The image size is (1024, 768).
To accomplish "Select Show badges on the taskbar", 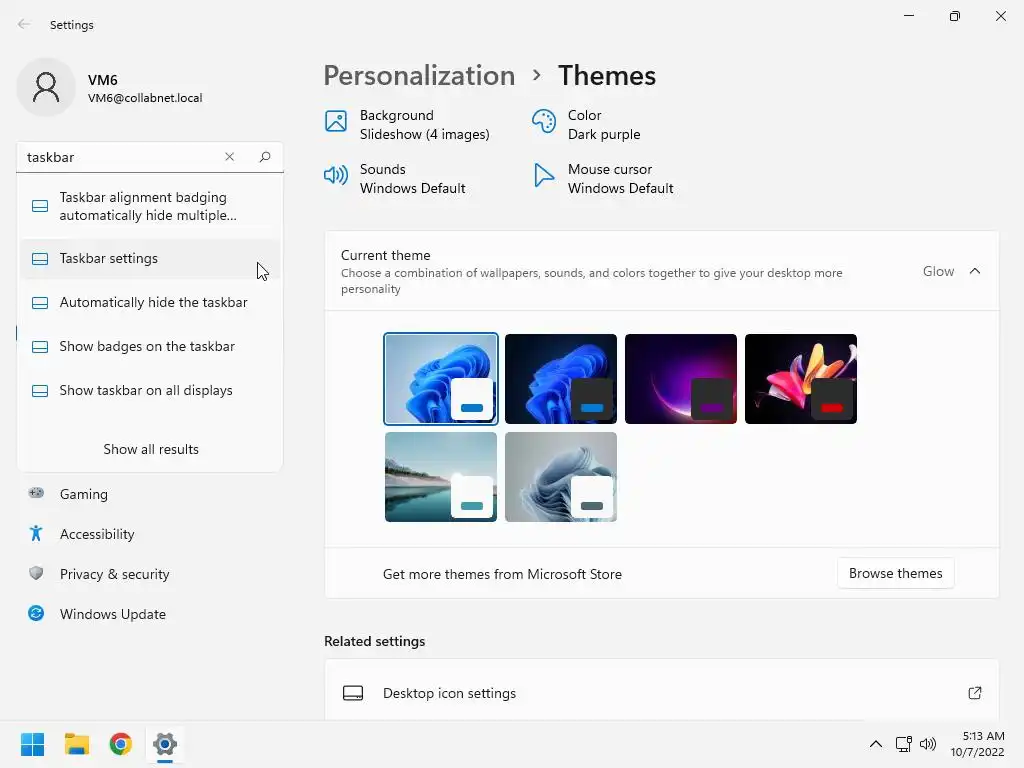I will [x=150, y=346].
